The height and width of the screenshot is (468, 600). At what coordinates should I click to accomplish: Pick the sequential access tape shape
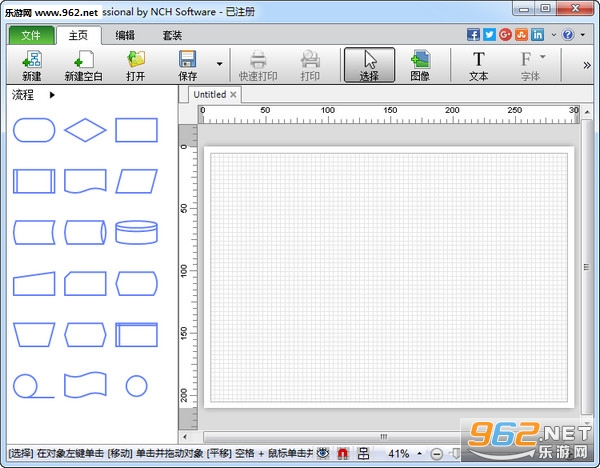[34, 386]
